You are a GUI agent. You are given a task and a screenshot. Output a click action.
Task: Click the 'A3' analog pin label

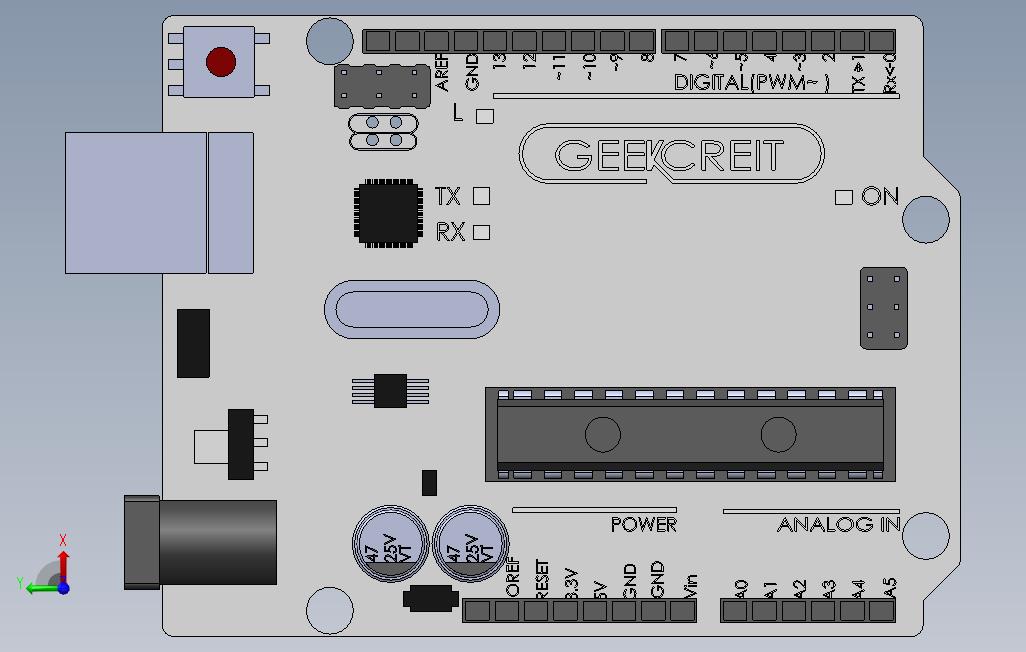[829, 589]
